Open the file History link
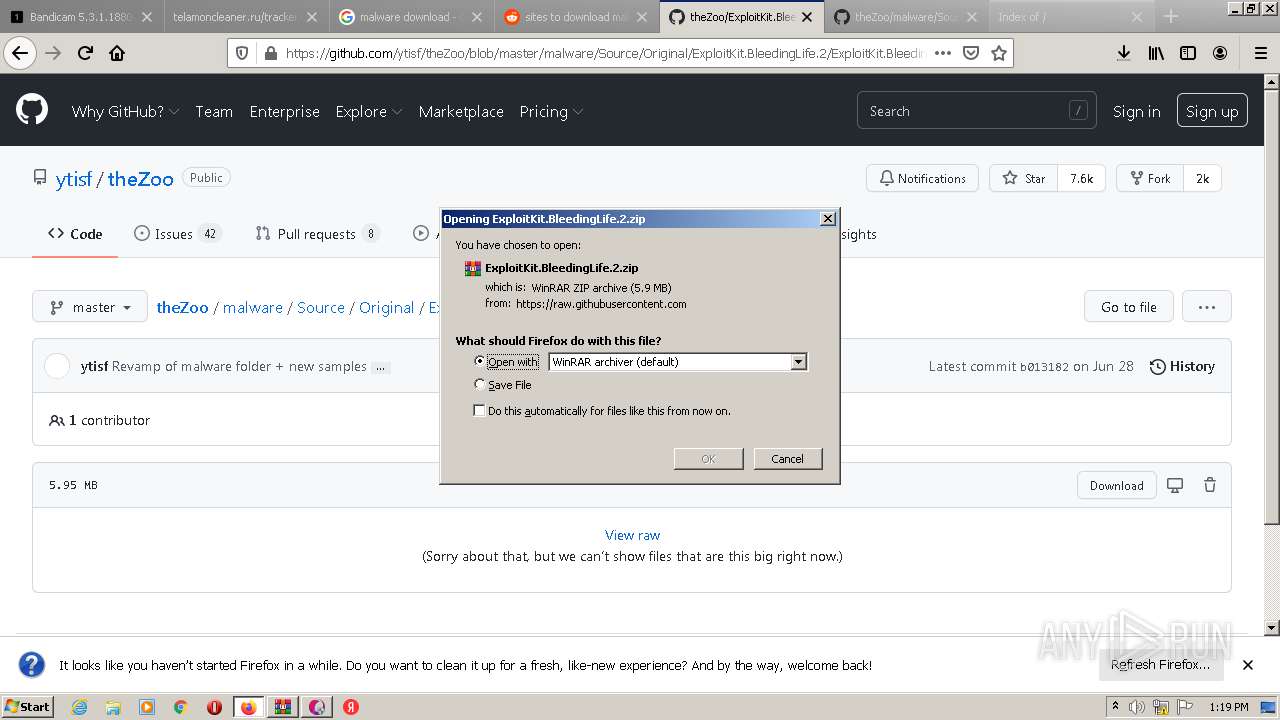Screen dimensions: 1280x720 tap(1182, 367)
